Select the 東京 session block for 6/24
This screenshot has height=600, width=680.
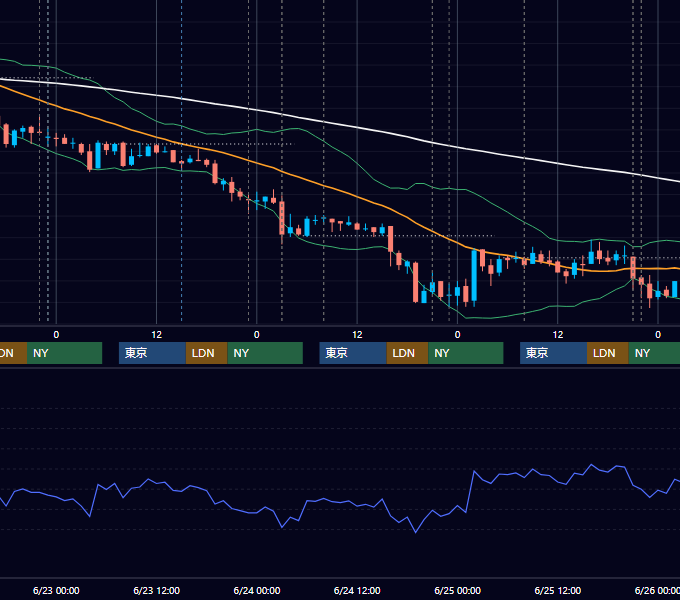tap(353, 353)
